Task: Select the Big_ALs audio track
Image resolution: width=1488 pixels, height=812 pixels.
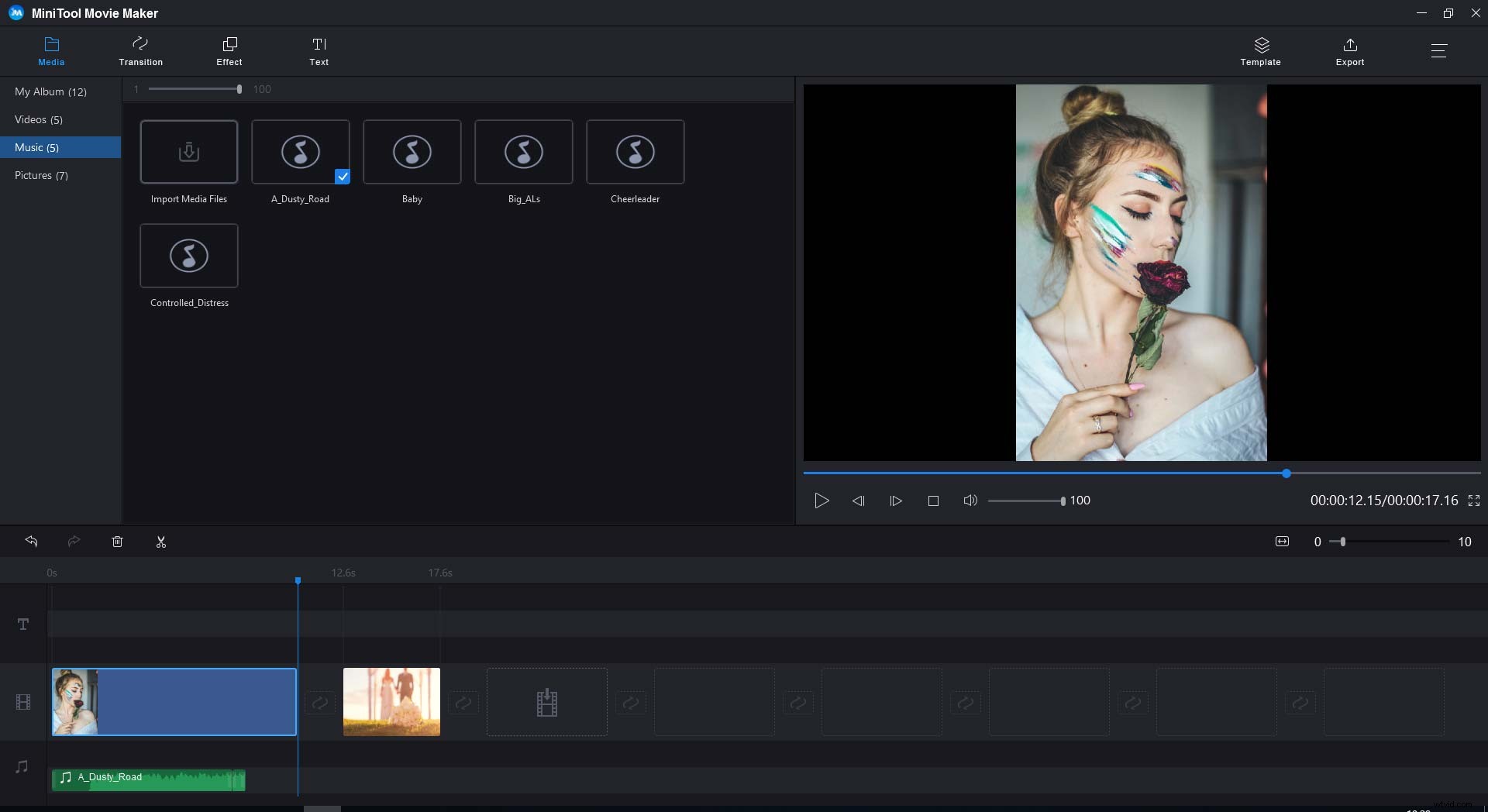Action: tap(523, 152)
